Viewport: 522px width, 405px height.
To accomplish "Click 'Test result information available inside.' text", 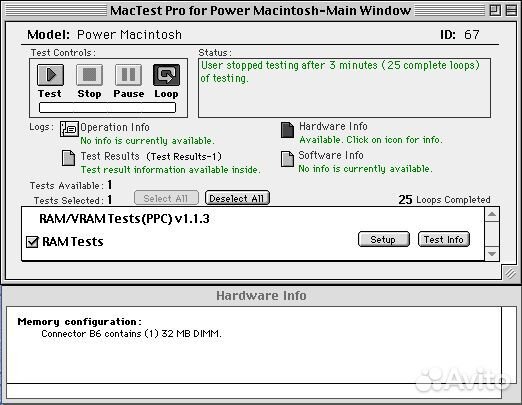I will point(170,170).
